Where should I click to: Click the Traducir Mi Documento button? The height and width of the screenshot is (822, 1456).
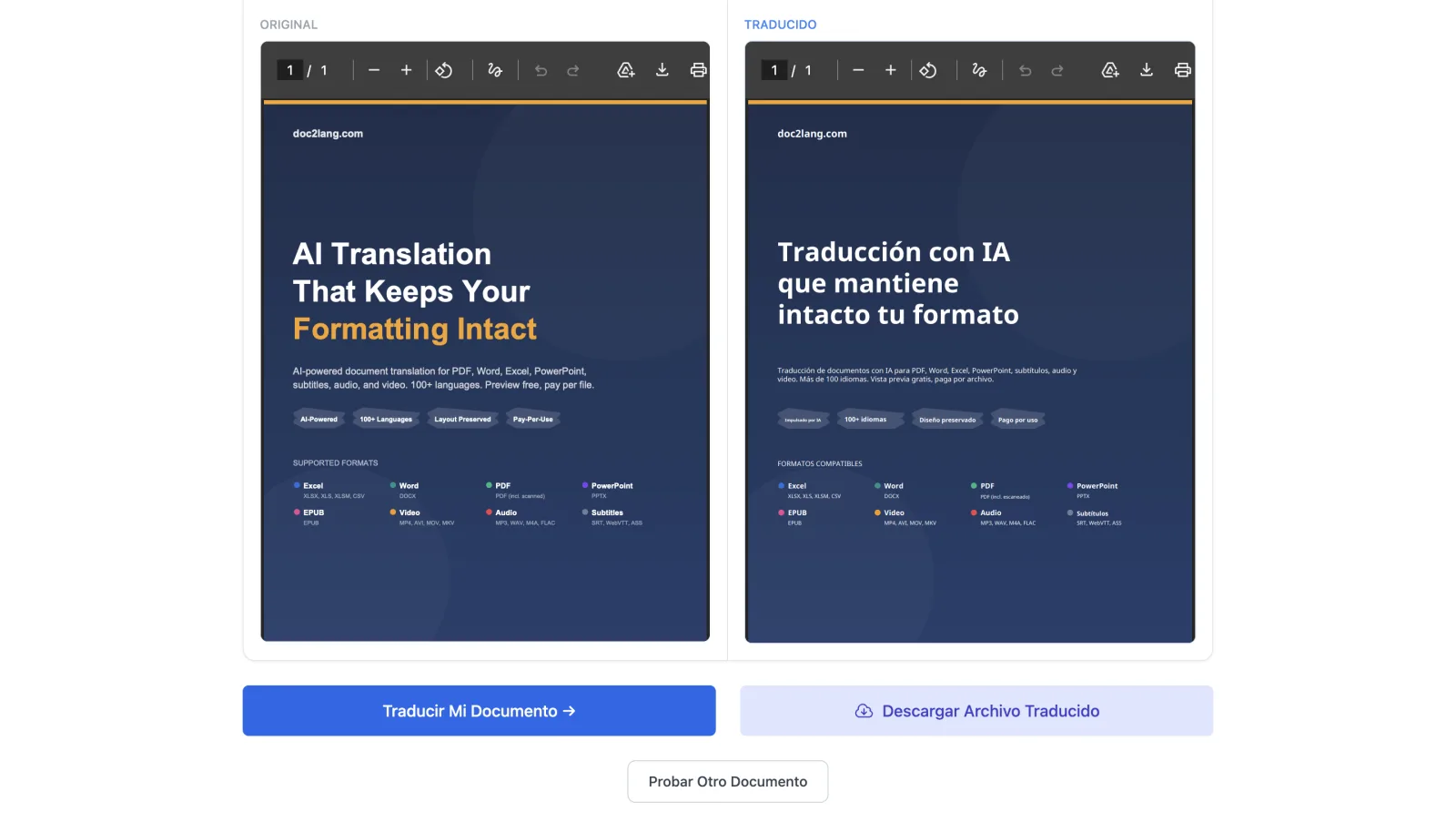480,711
